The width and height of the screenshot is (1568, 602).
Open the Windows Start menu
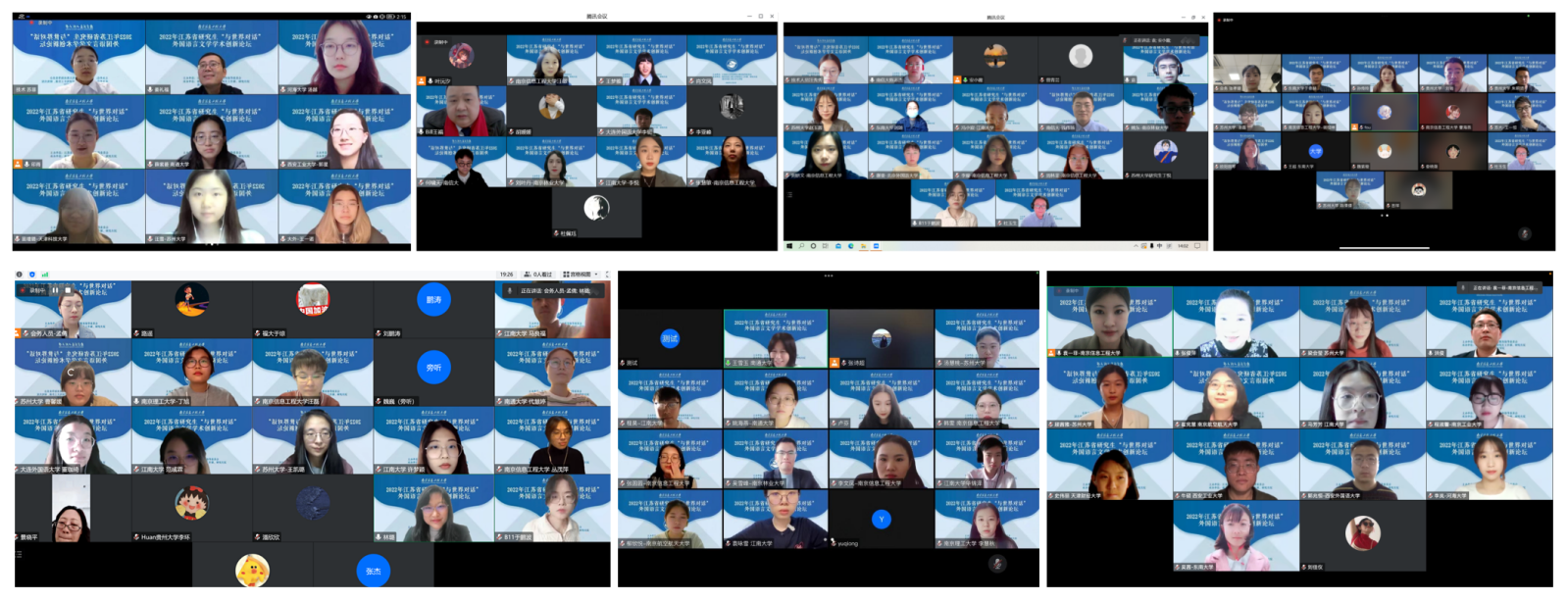tap(789, 246)
